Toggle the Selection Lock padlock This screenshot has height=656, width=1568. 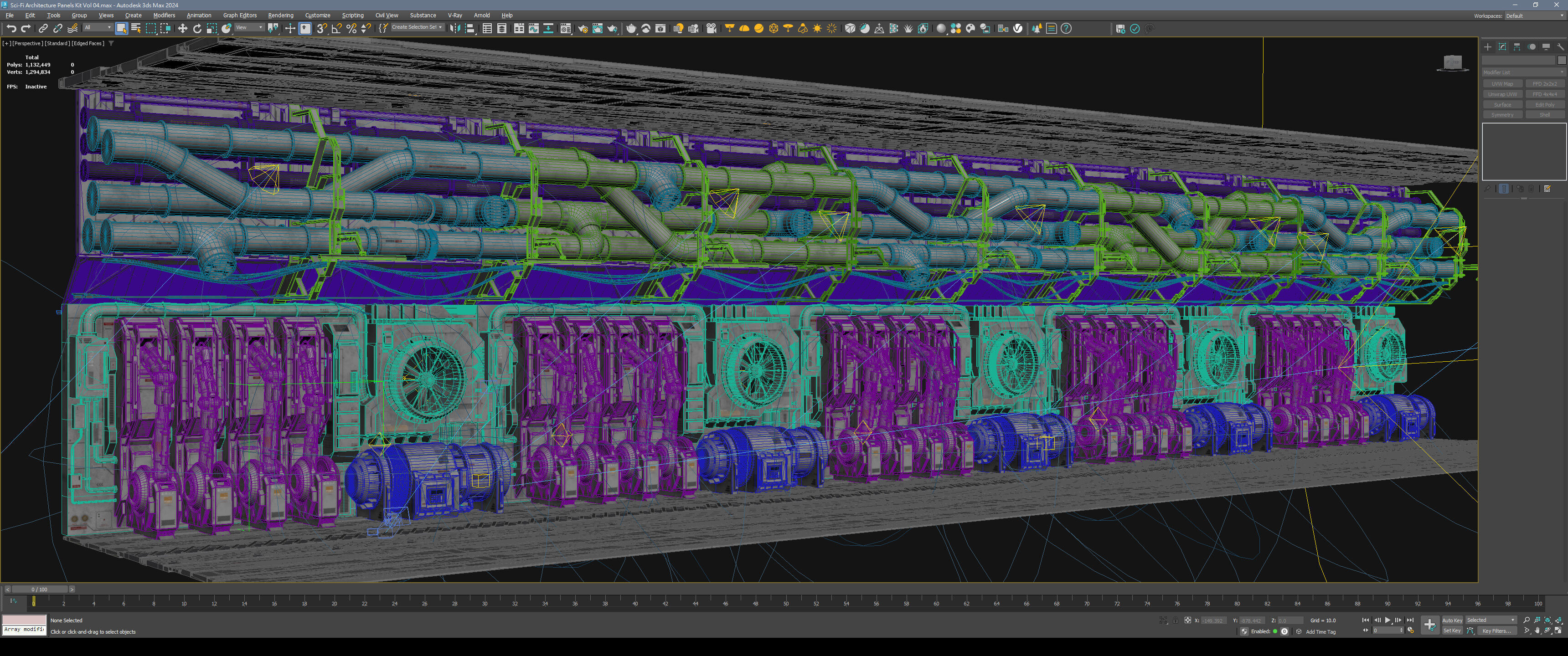click(1176, 620)
